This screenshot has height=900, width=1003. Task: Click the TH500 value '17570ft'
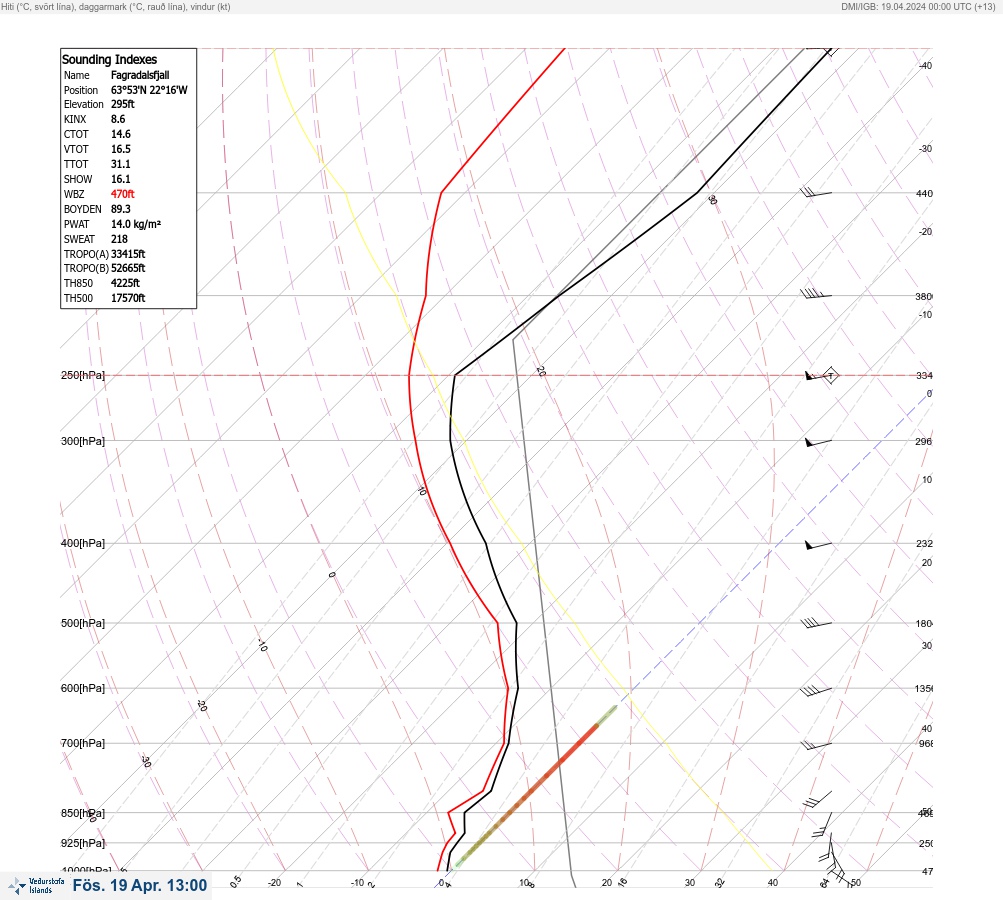tap(128, 298)
